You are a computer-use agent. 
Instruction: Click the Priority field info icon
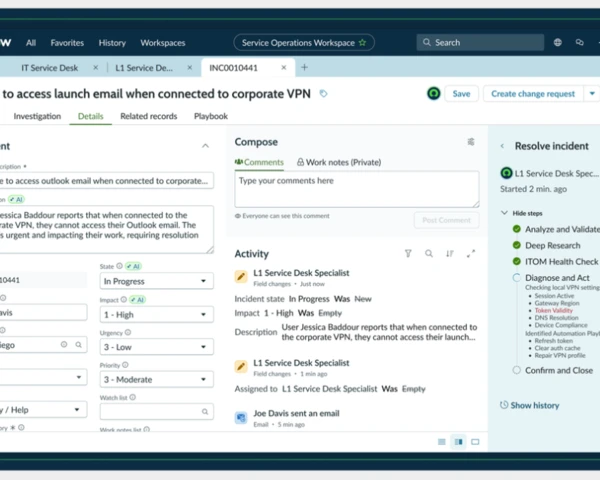pos(125,365)
